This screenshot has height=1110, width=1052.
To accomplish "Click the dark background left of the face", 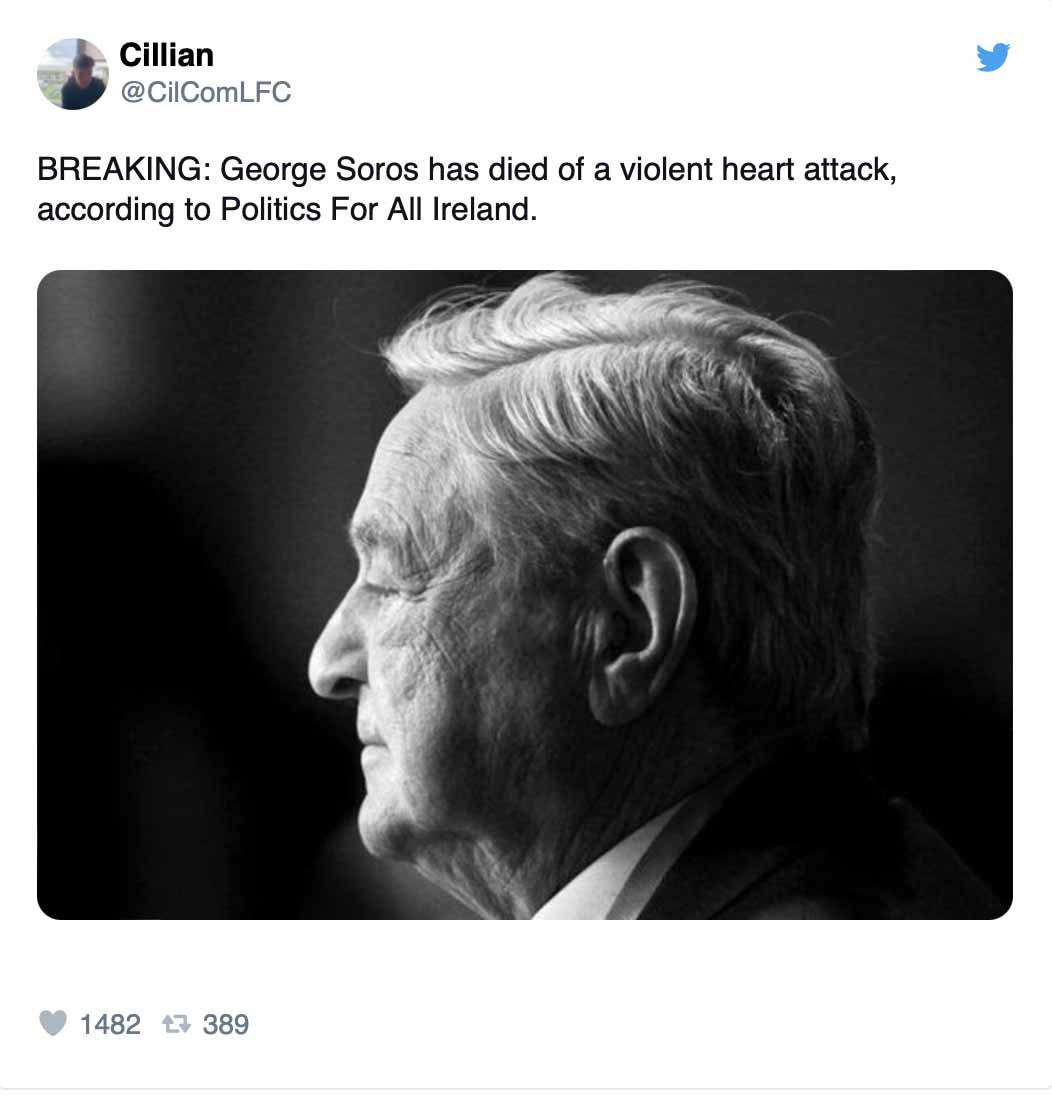I will coord(180,600).
